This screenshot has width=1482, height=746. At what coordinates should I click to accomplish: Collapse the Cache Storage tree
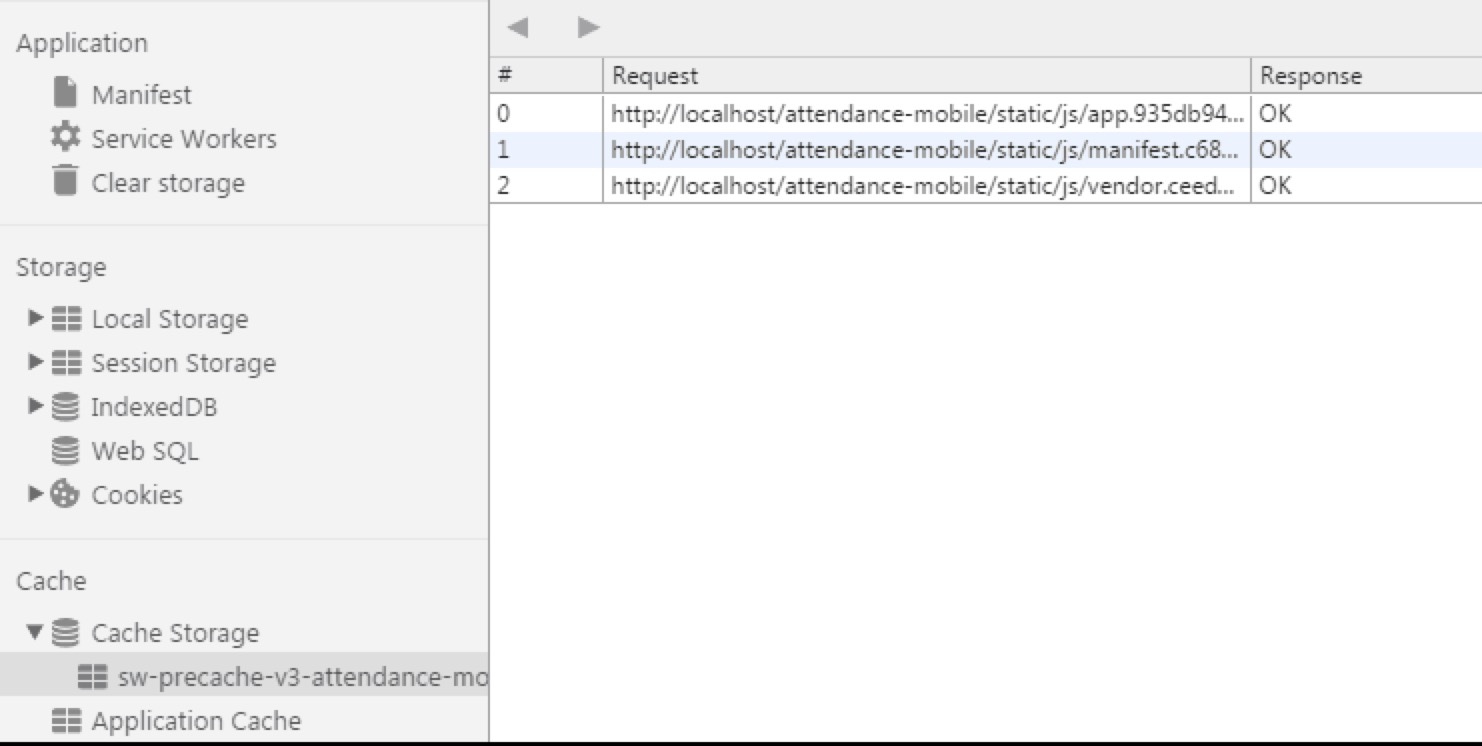[x=36, y=632]
